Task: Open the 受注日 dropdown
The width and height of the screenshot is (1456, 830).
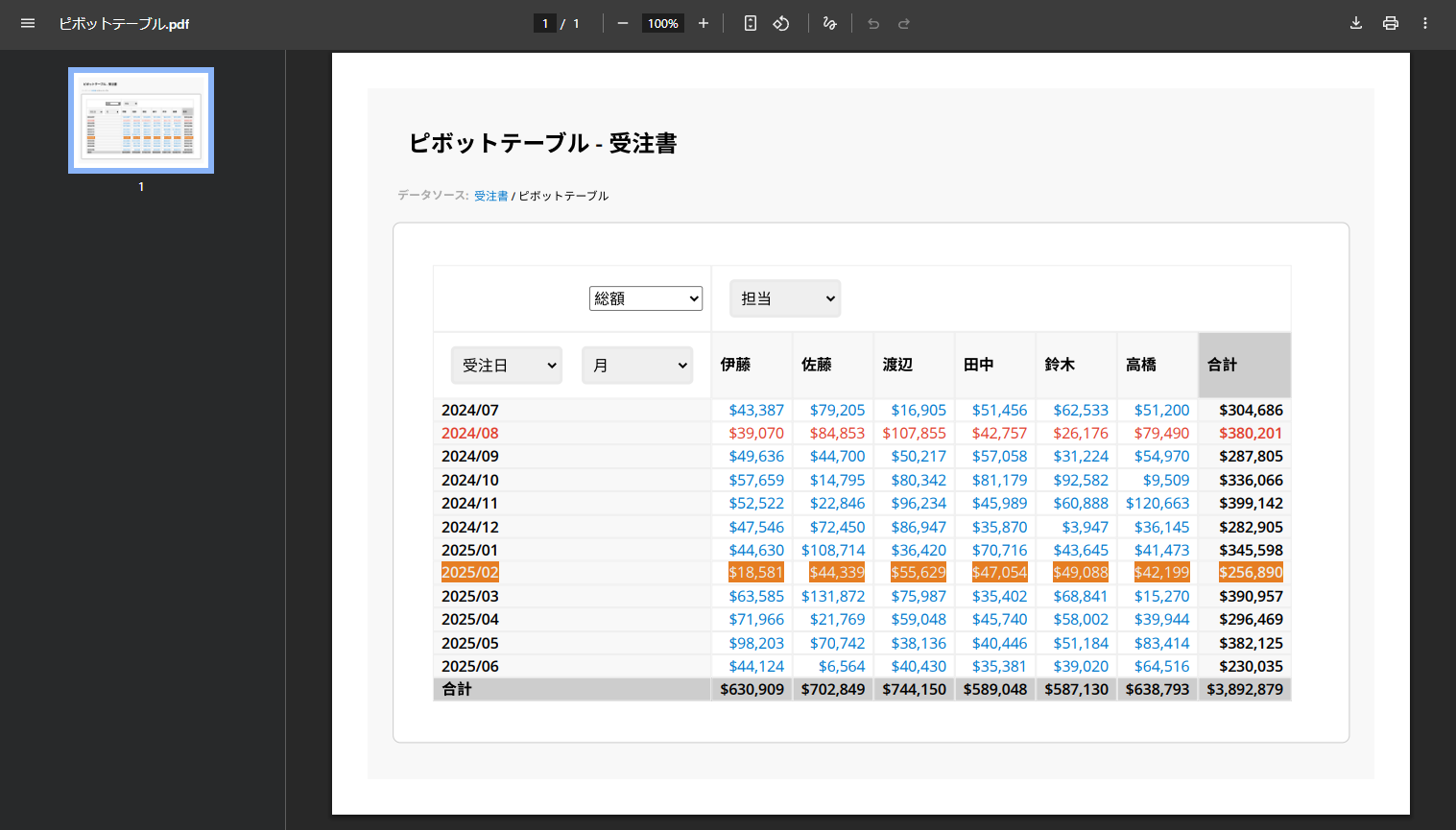Action: click(x=507, y=366)
